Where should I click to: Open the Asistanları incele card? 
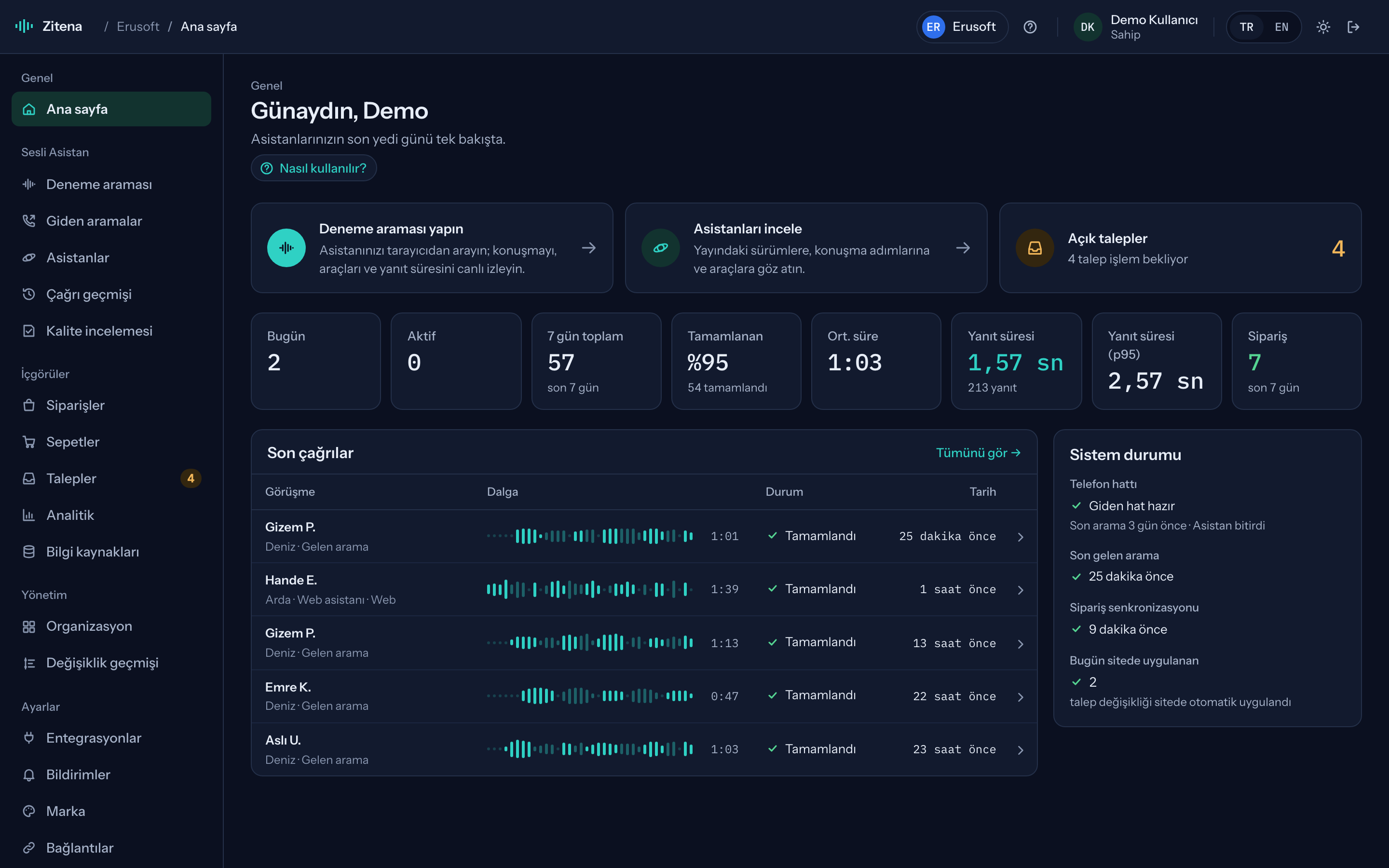coord(806,248)
